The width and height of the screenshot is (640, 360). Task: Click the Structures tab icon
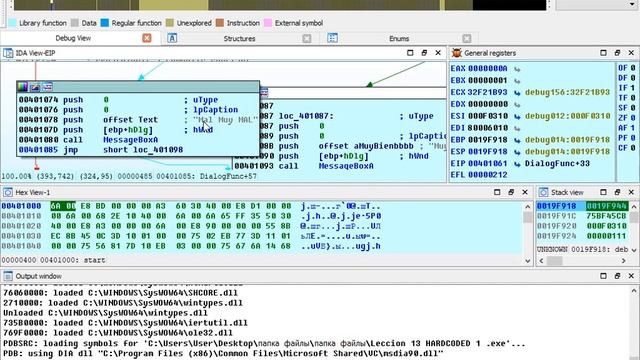(x=172, y=38)
